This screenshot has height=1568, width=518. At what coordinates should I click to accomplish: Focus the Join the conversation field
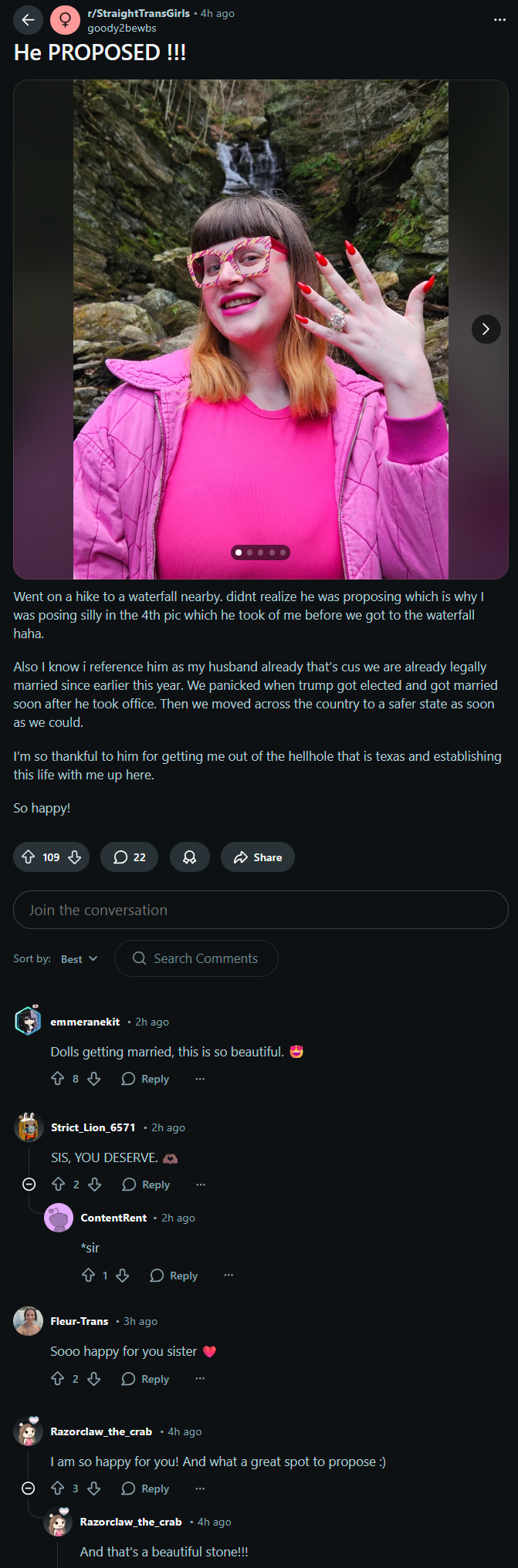261,910
